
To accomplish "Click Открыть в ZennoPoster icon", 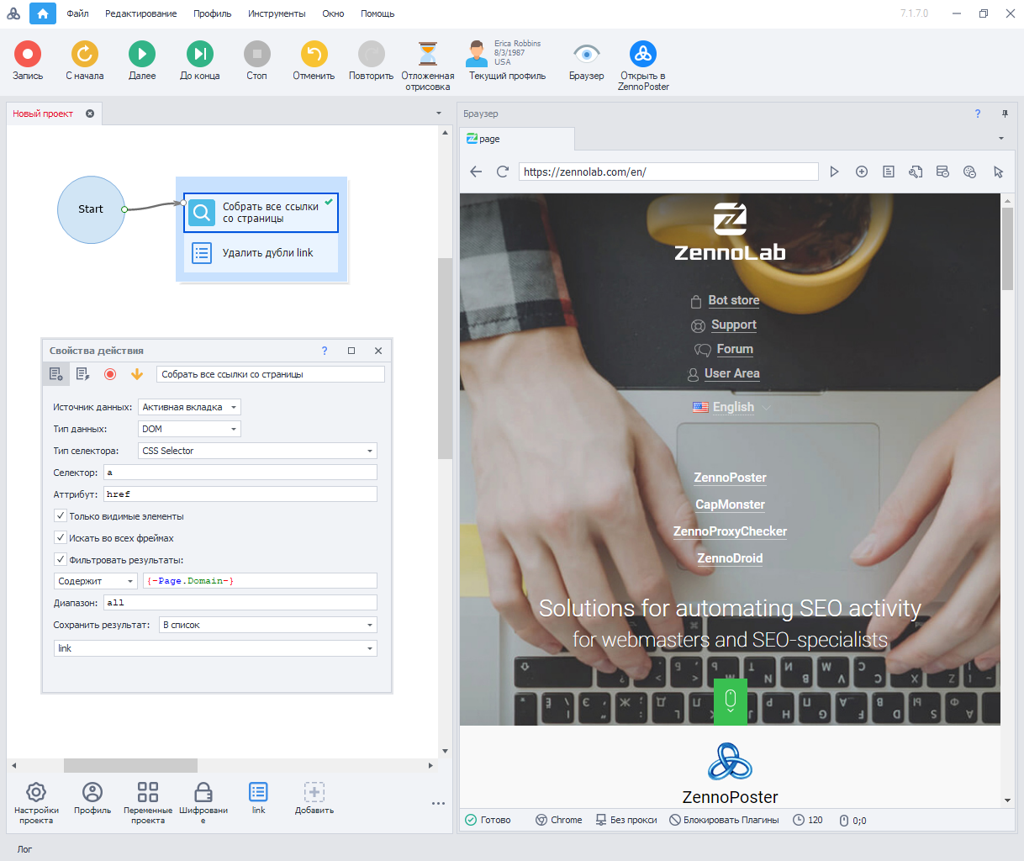I will click(643, 54).
